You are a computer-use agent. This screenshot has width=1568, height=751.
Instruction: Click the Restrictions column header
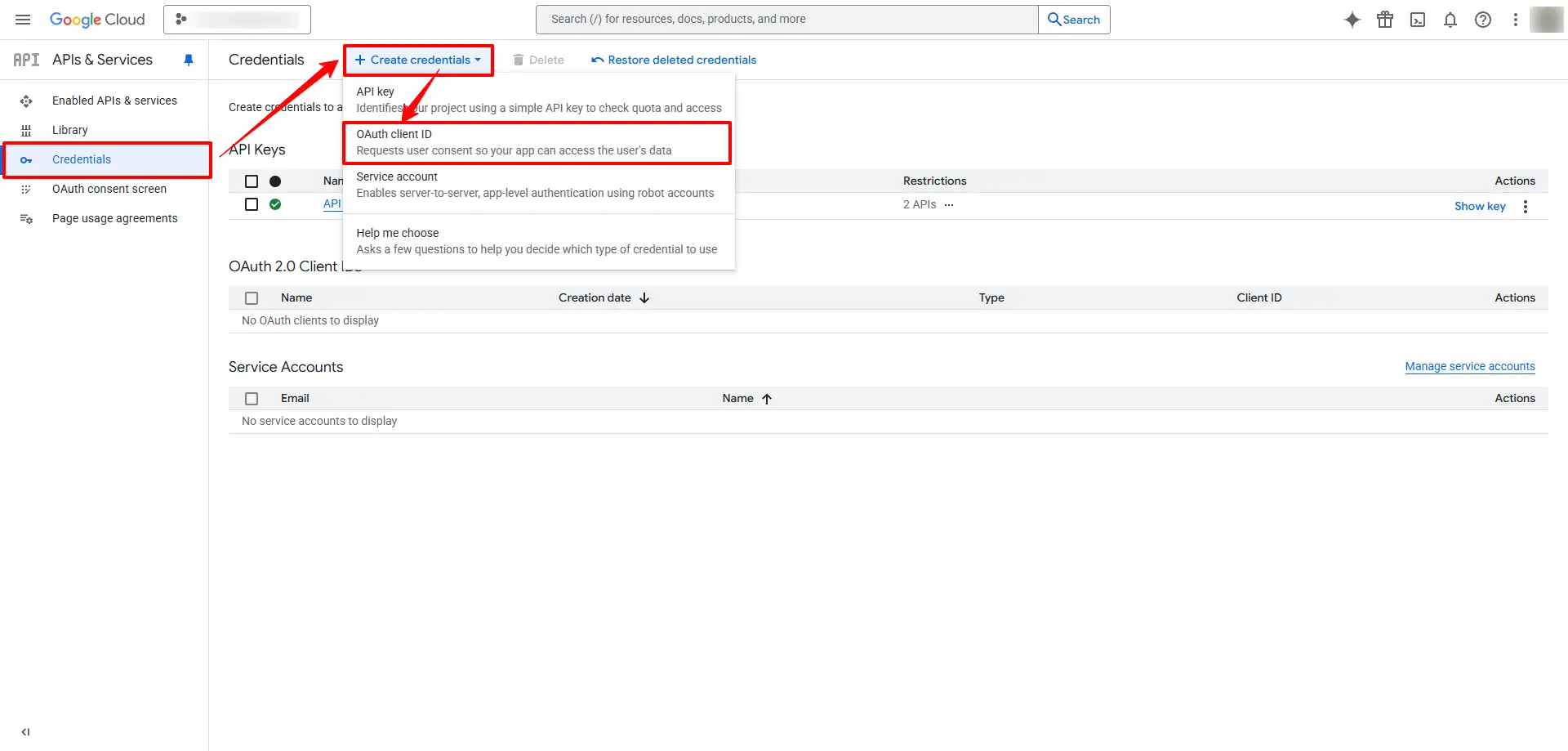934,181
